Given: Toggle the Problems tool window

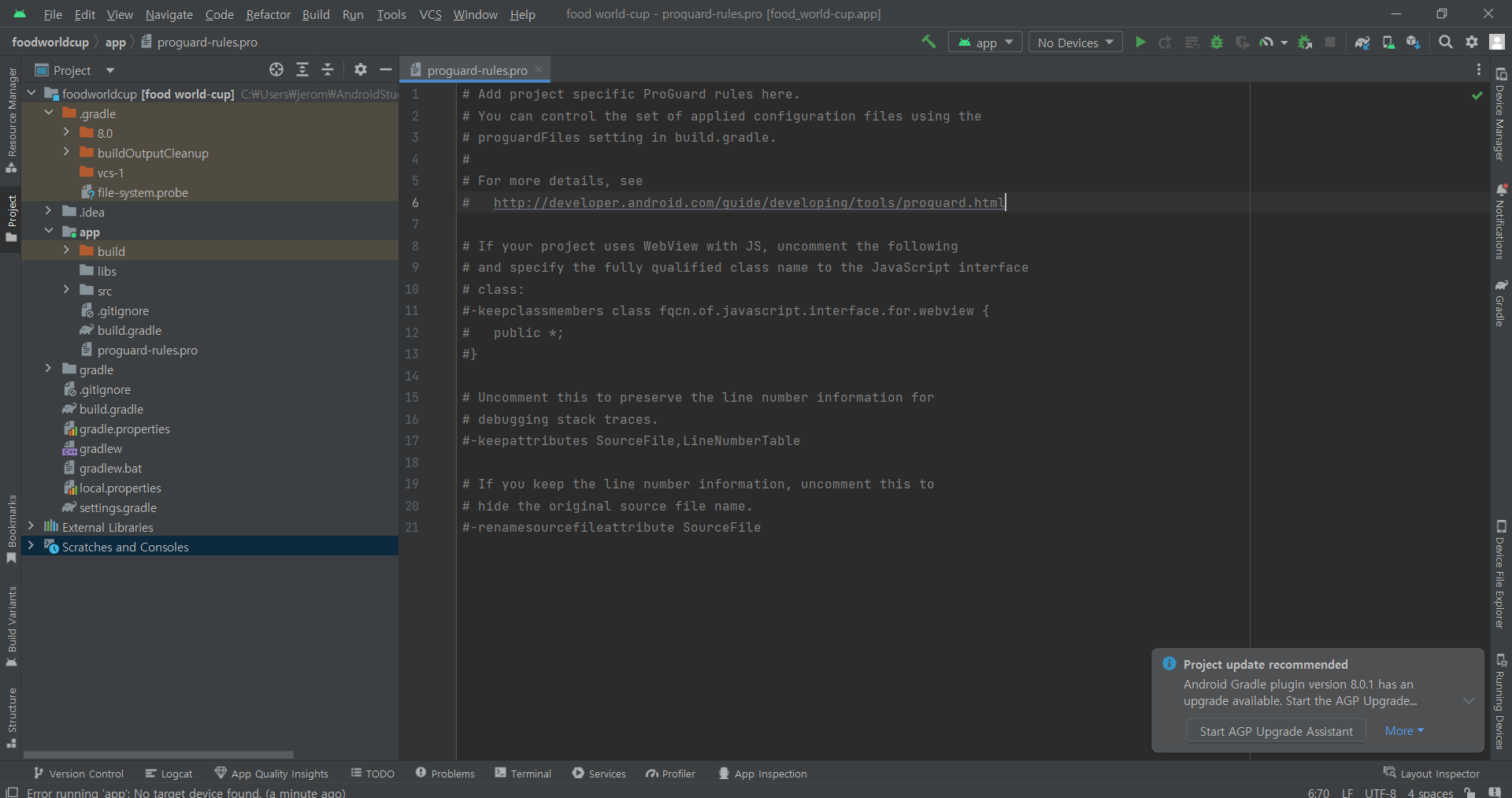Looking at the screenshot, I should (445, 774).
